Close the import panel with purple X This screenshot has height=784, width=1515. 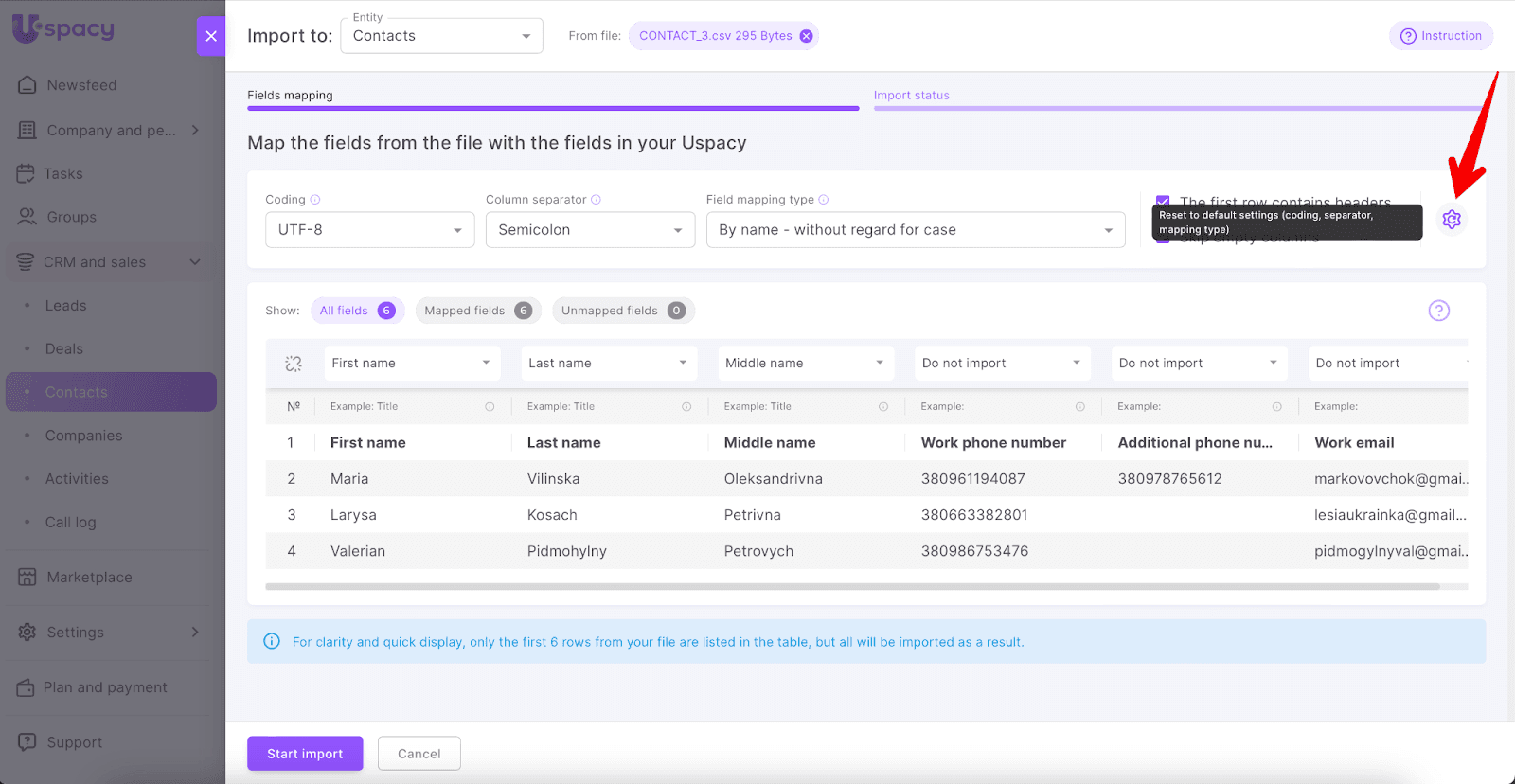pos(211,36)
